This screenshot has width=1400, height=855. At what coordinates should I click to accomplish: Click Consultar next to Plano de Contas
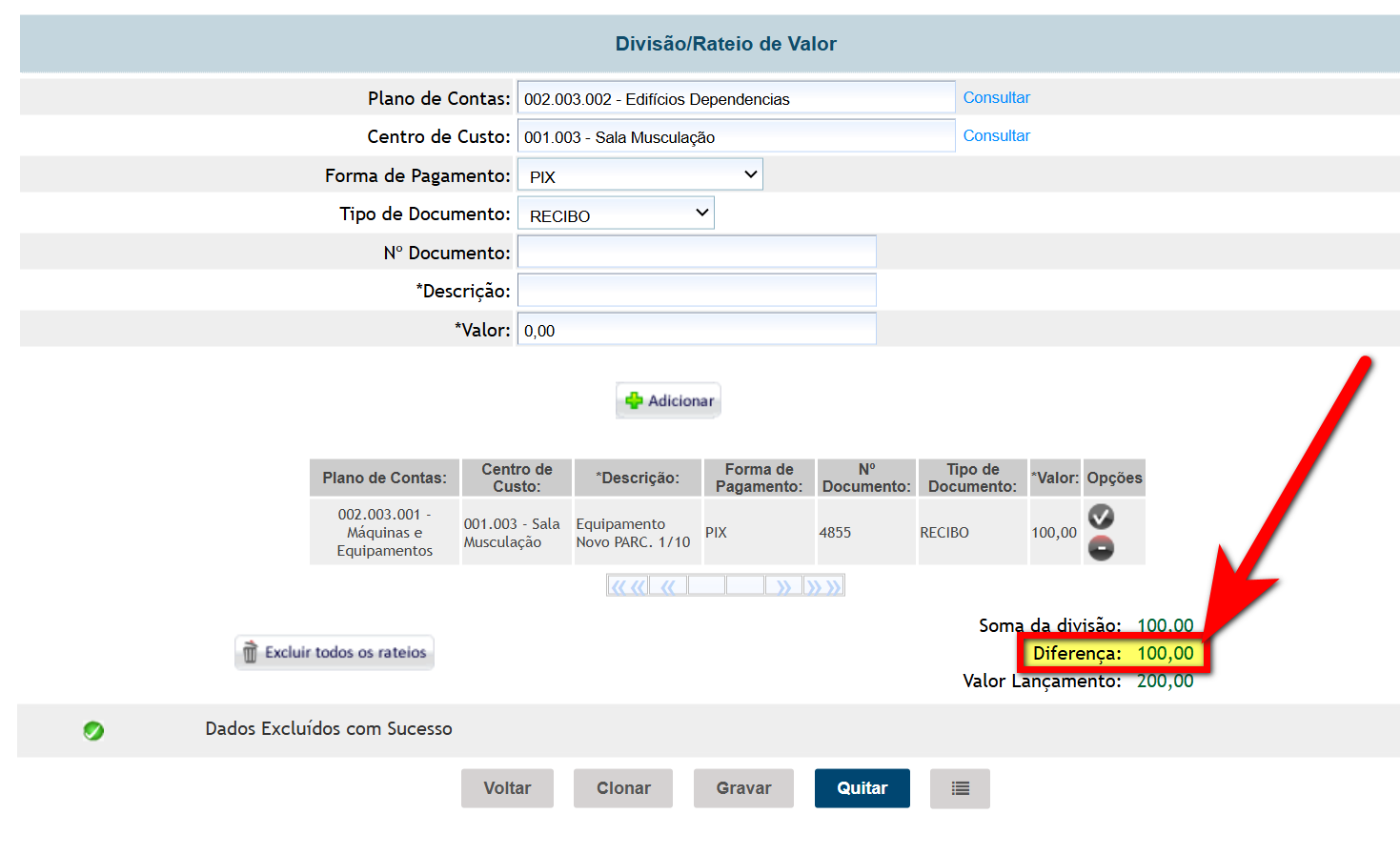pyautogui.click(x=996, y=97)
